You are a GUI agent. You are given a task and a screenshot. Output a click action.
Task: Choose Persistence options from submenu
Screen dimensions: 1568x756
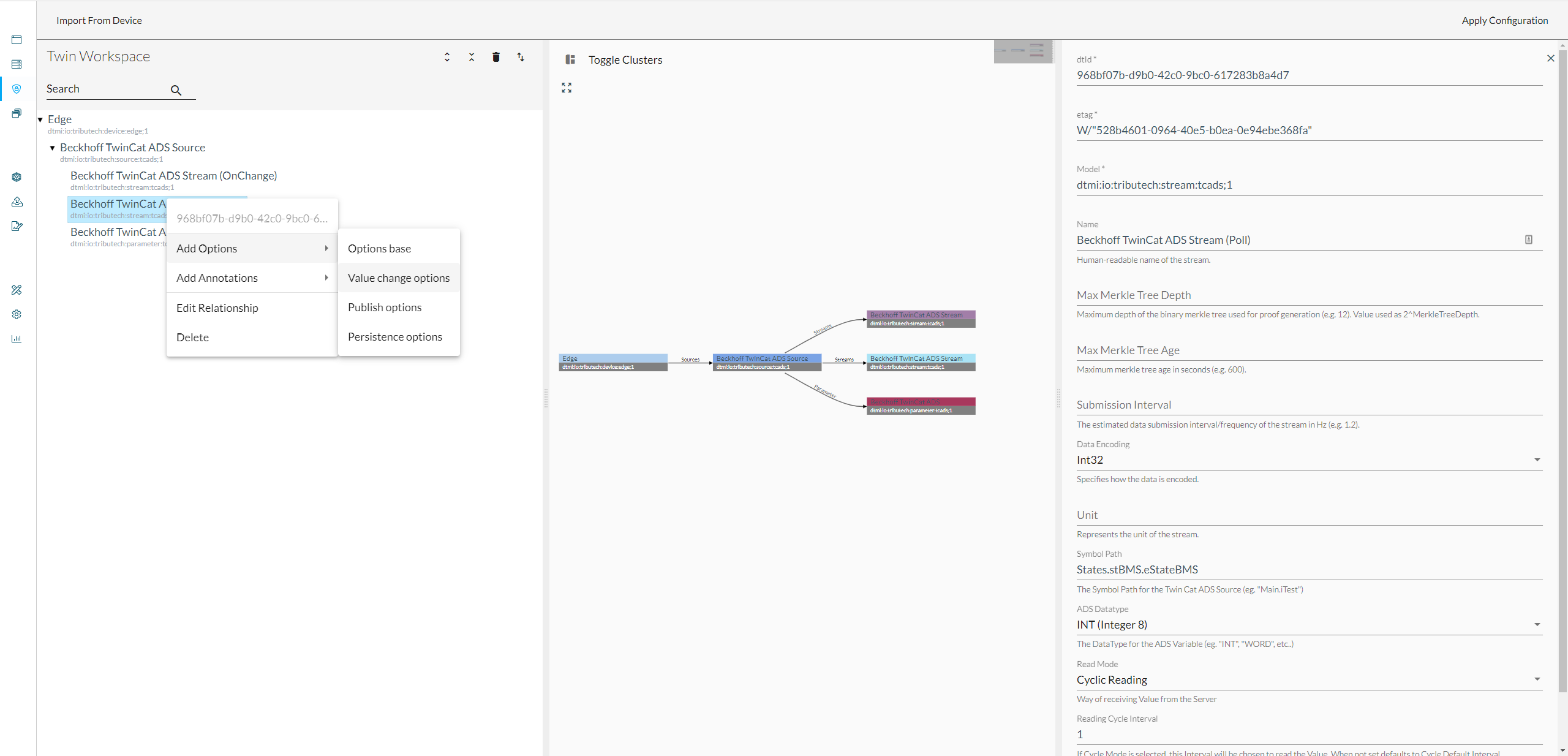399,336
